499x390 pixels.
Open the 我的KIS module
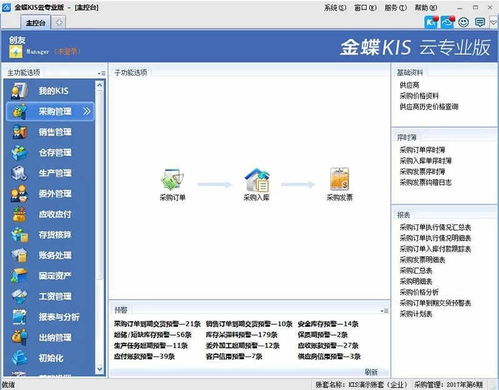(x=50, y=91)
